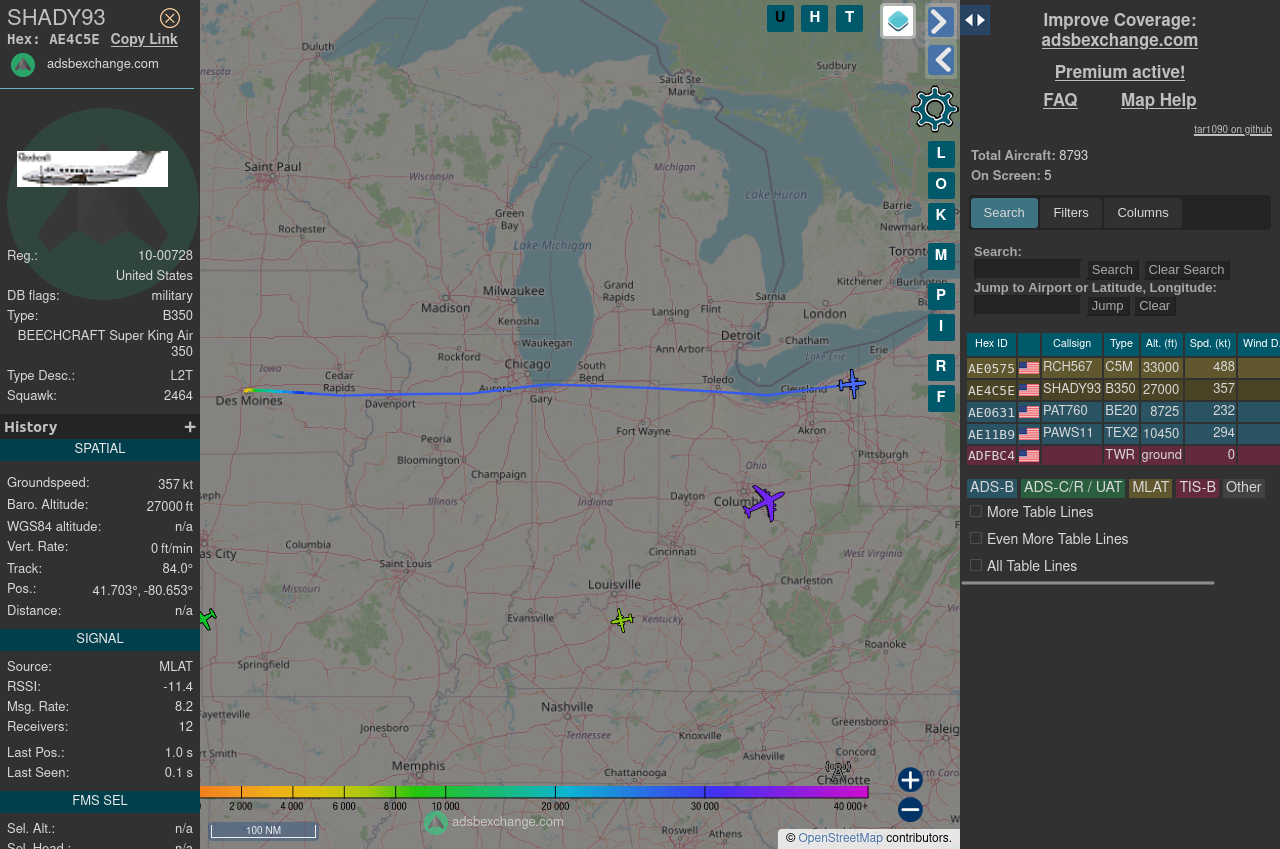Open the Map Help link

[1158, 100]
